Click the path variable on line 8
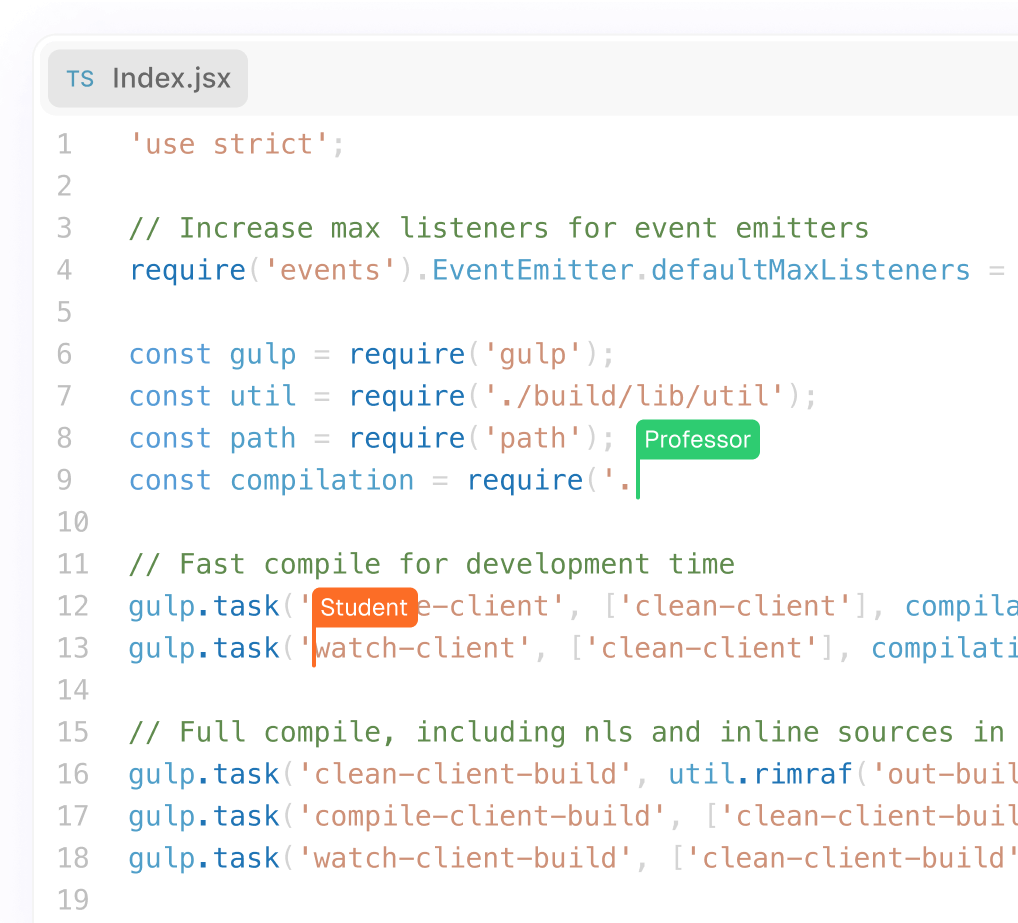Viewport: 1018px width, 923px height. tap(263, 439)
